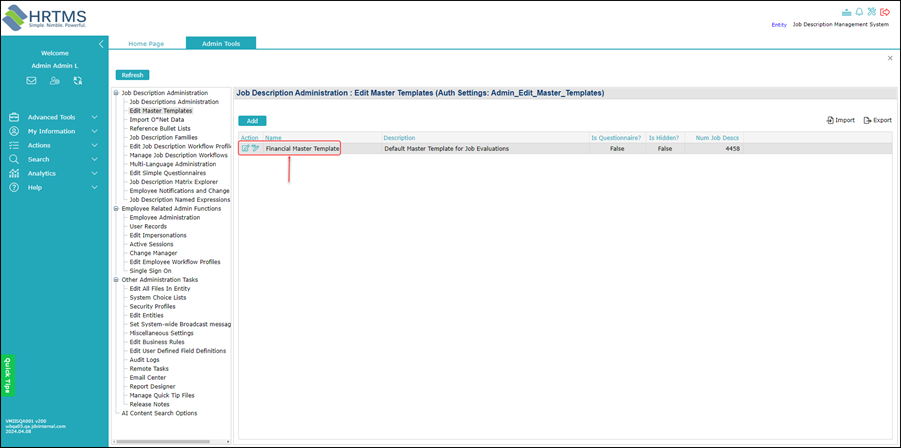The width and height of the screenshot is (901, 448).
Task: Select the Admin Tools tab
Action: point(221,44)
